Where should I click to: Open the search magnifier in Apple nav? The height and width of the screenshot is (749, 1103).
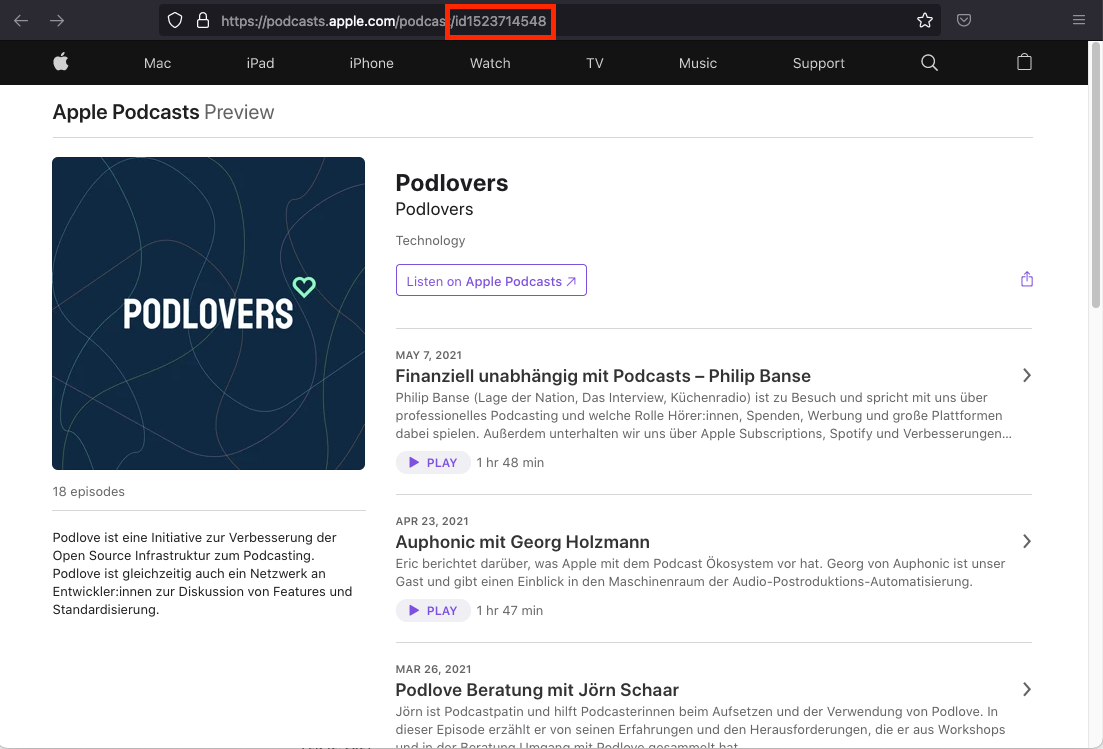pos(929,63)
